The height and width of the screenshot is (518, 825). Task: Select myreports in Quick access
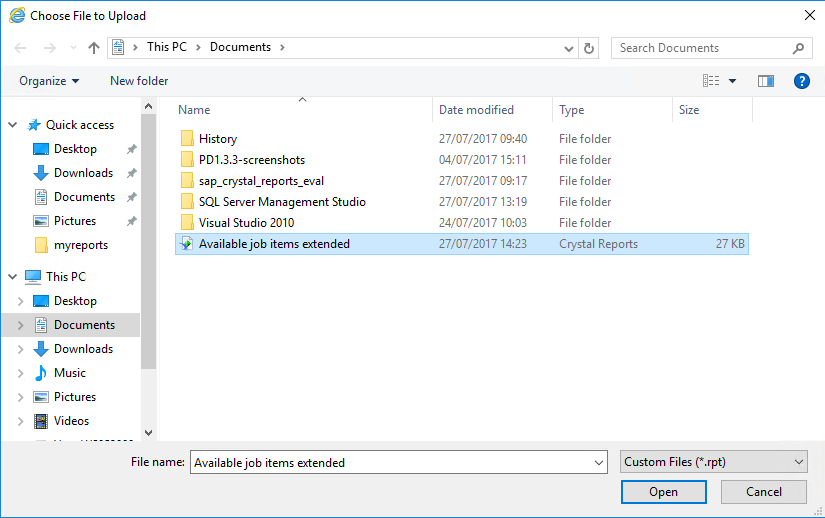pyautogui.click(x=80, y=245)
